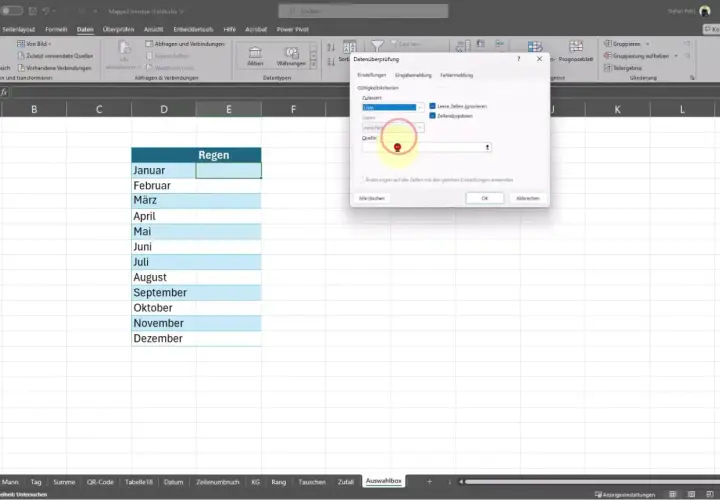Select the Zufall sheet tab
Screen dimensions: 720x500
345,482
